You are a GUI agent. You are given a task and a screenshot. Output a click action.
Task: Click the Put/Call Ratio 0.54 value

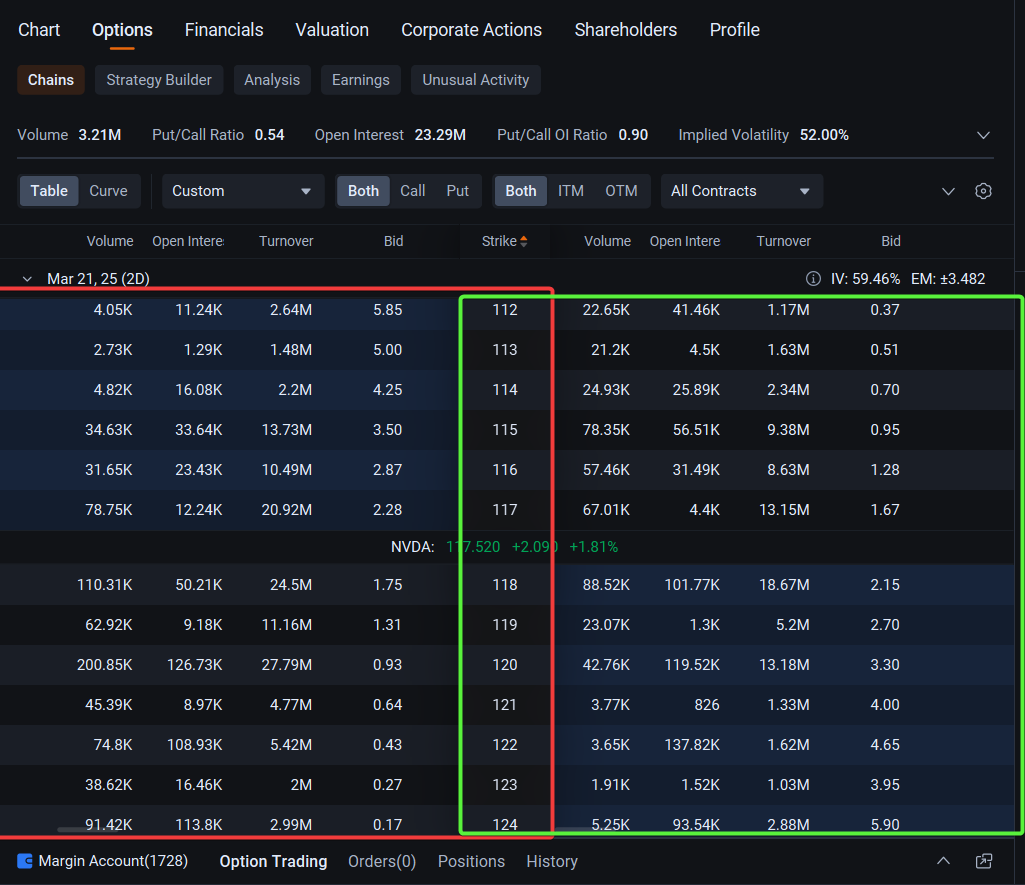pos(269,135)
